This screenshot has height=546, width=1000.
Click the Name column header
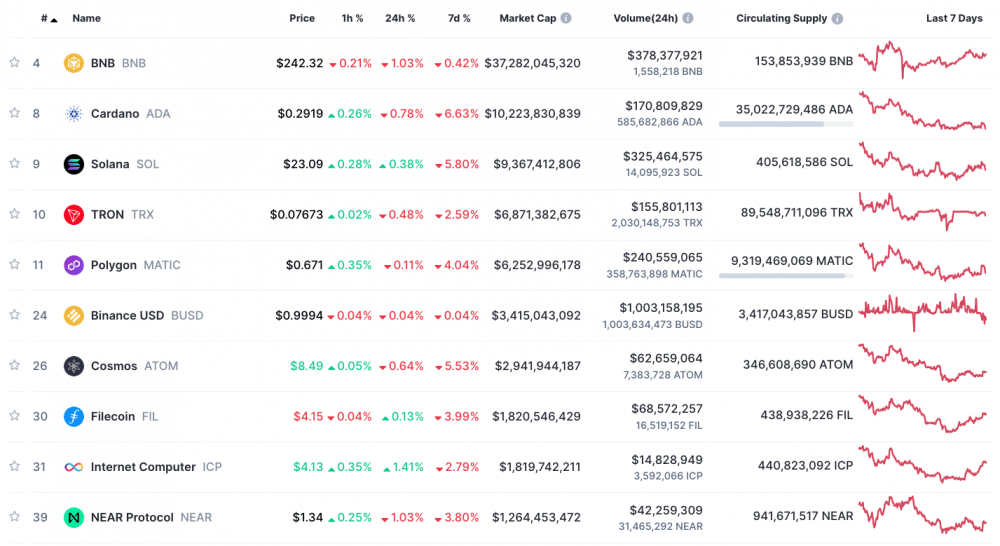tap(86, 19)
